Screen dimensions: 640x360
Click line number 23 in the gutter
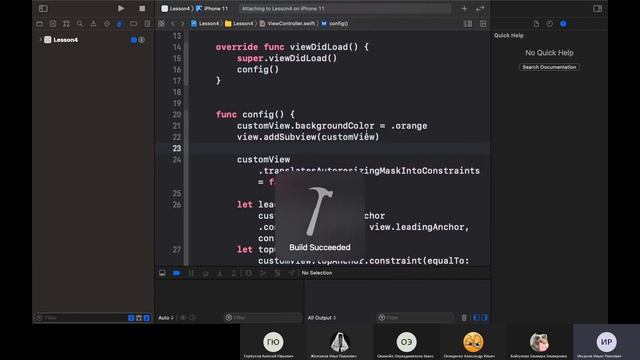[x=177, y=148]
